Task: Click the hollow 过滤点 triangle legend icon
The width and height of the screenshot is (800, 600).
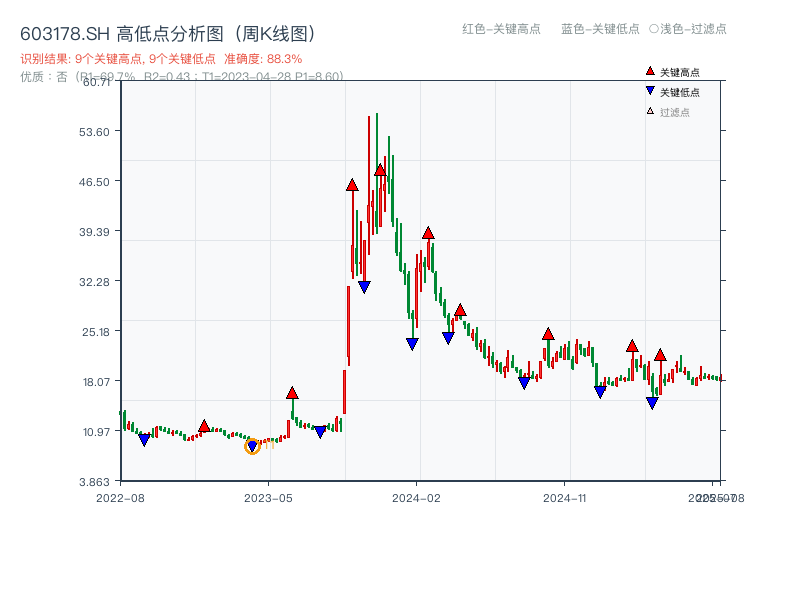Action: (x=648, y=111)
